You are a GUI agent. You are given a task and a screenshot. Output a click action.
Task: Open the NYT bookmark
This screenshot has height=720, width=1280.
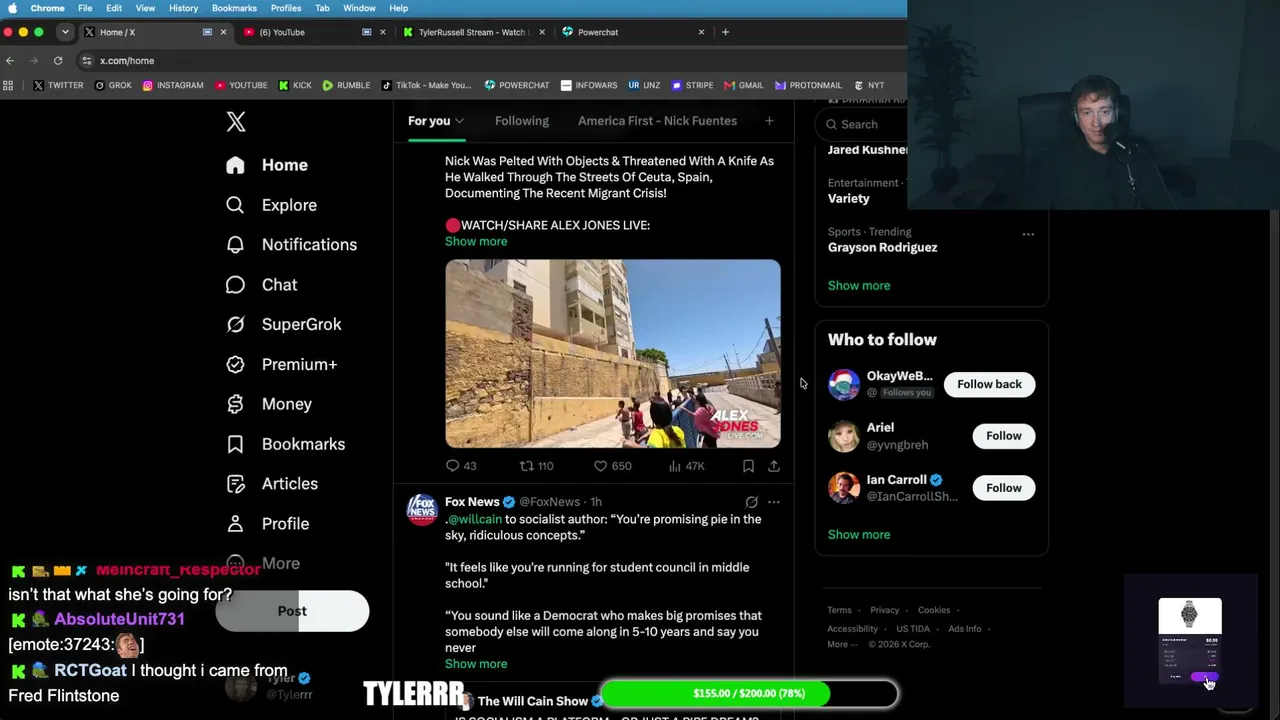pyautogui.click(x=869, y=85)
